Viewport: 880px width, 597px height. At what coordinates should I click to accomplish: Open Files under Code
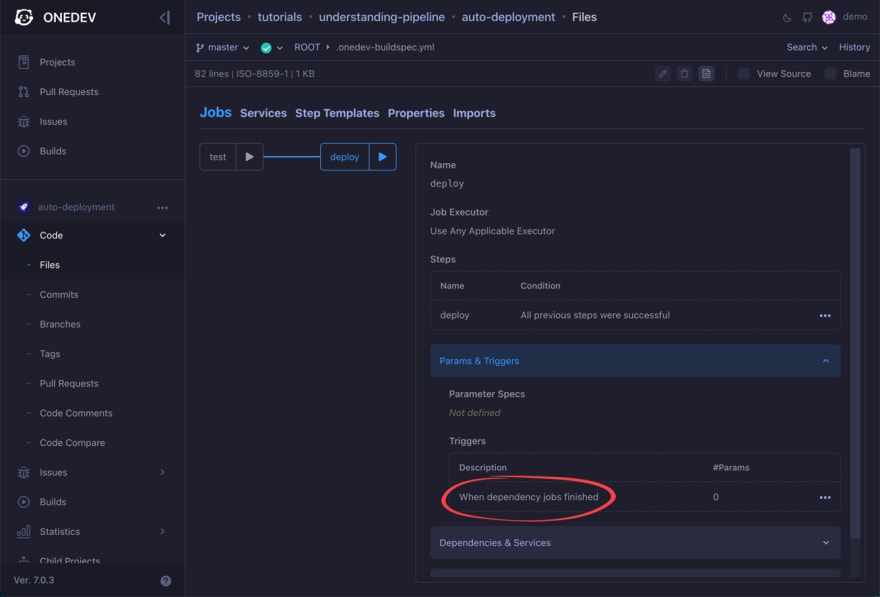coord(49,265)
